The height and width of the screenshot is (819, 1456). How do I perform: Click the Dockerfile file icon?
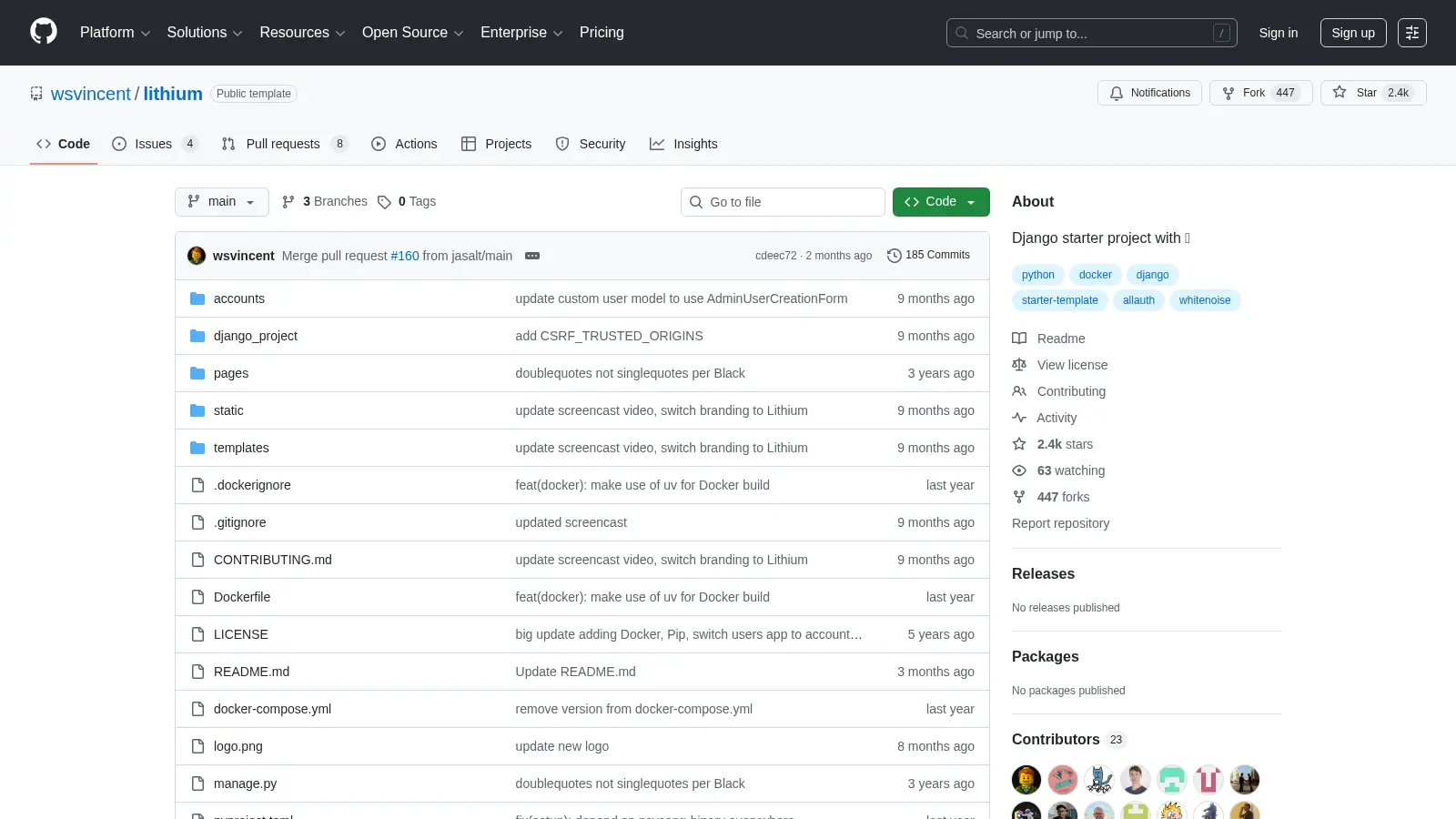(x=197, y=597)
